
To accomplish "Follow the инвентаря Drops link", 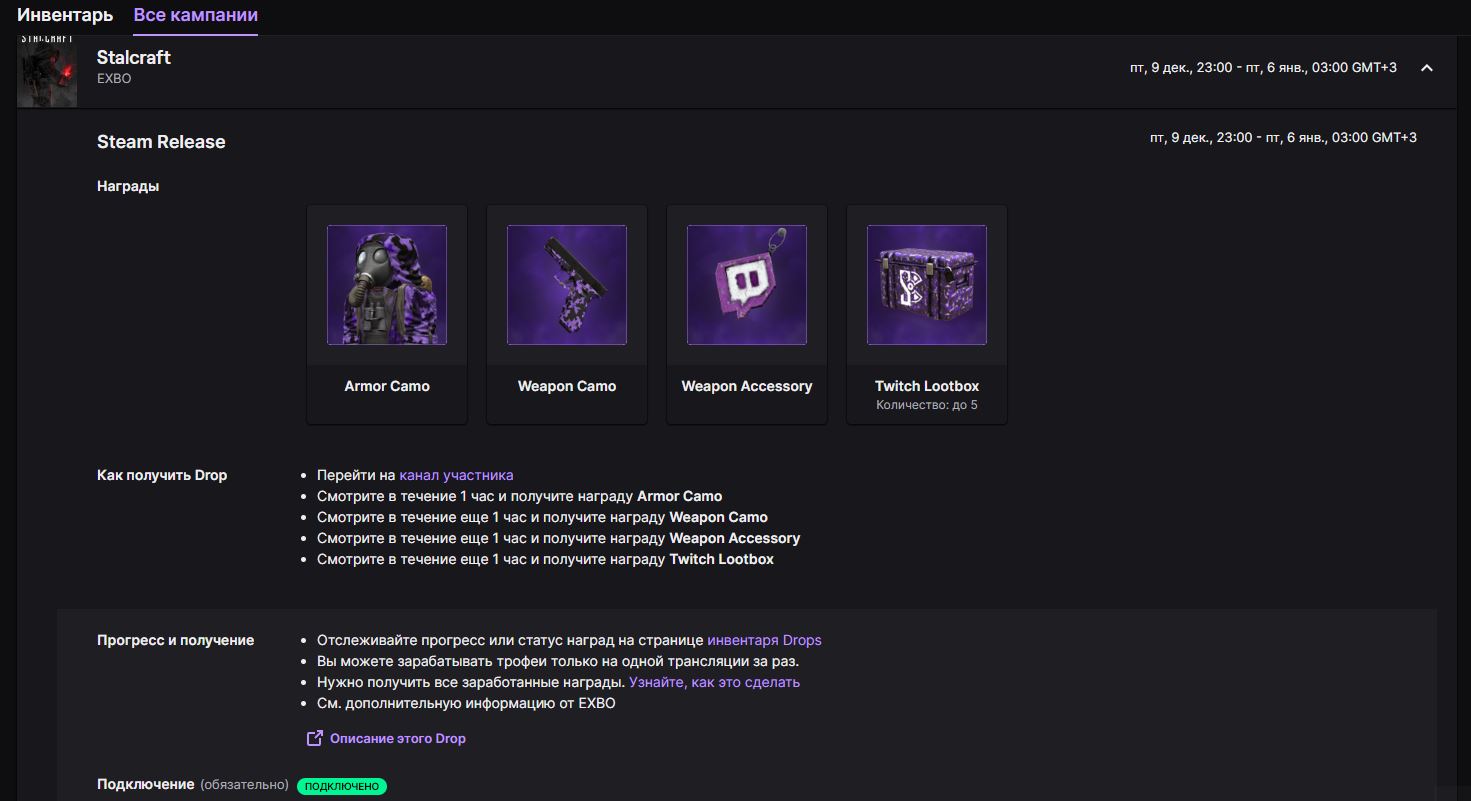I will click(x=764, y=640).
